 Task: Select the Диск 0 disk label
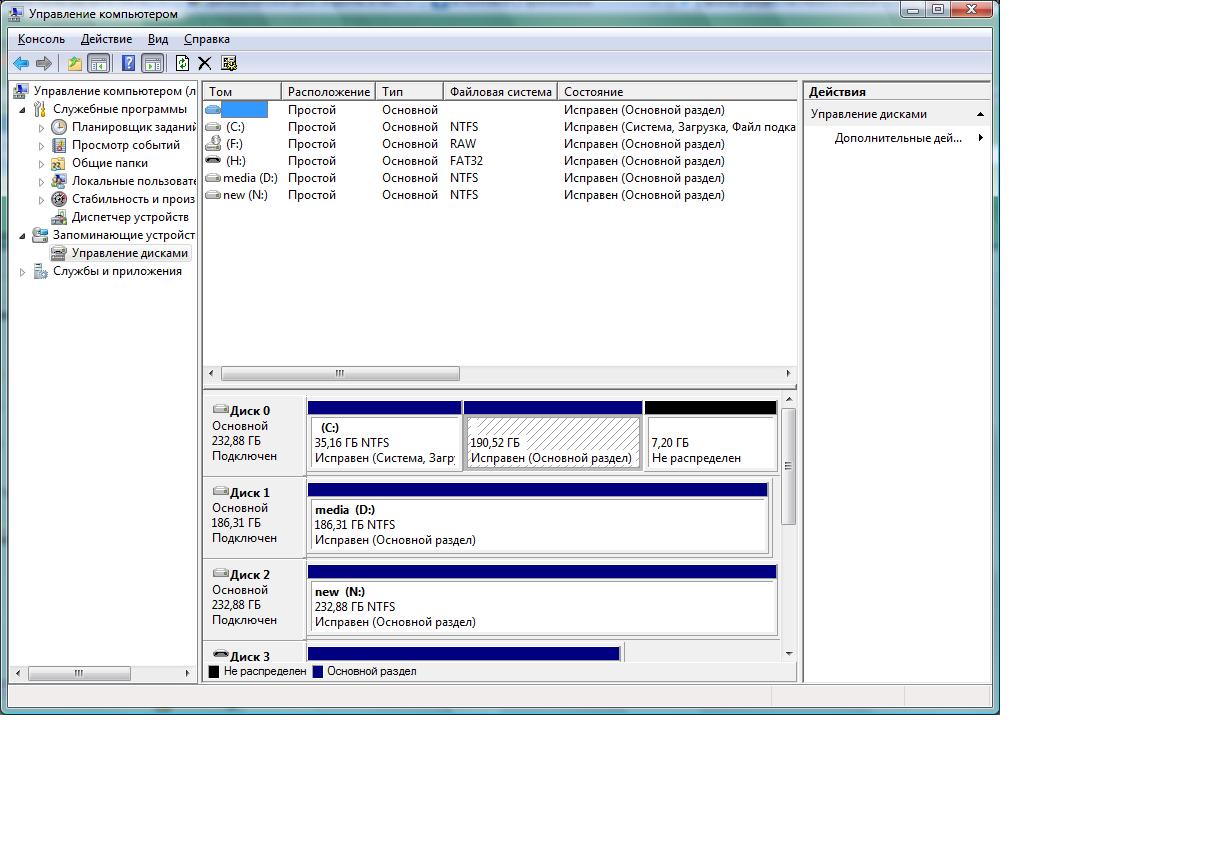click(250, 410)
